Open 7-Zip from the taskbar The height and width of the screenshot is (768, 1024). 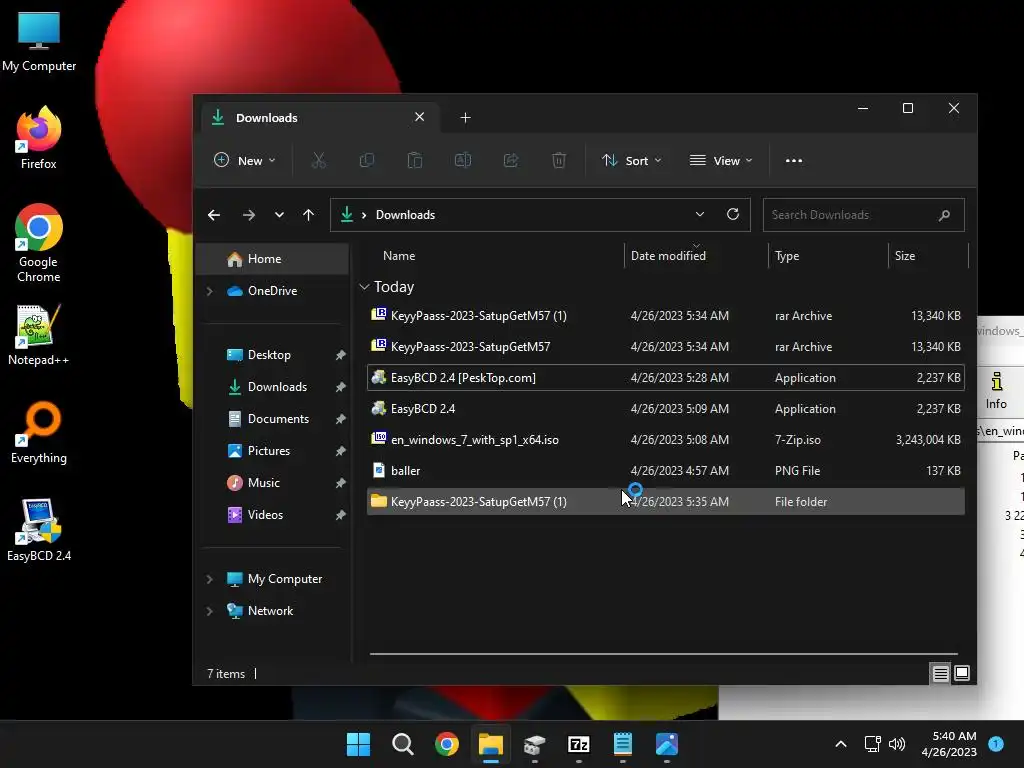[579, 744]
